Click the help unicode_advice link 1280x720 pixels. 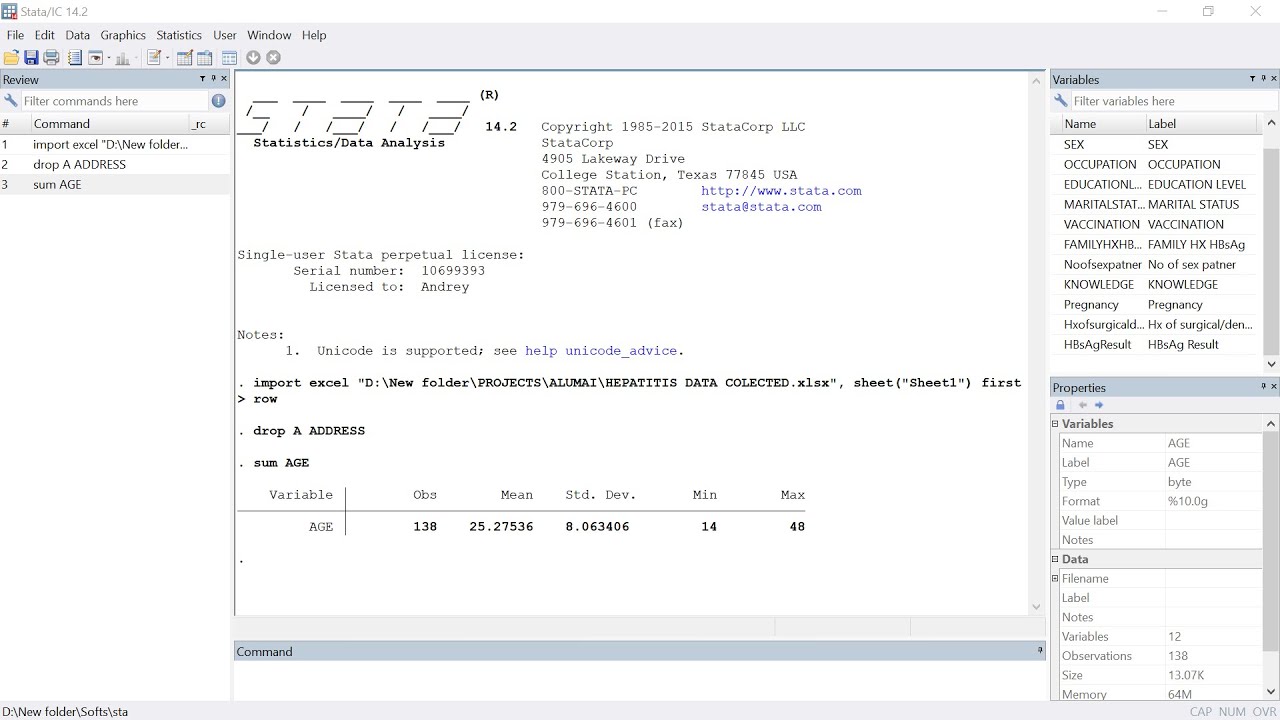pyautogui.click(x=601, y=351)
